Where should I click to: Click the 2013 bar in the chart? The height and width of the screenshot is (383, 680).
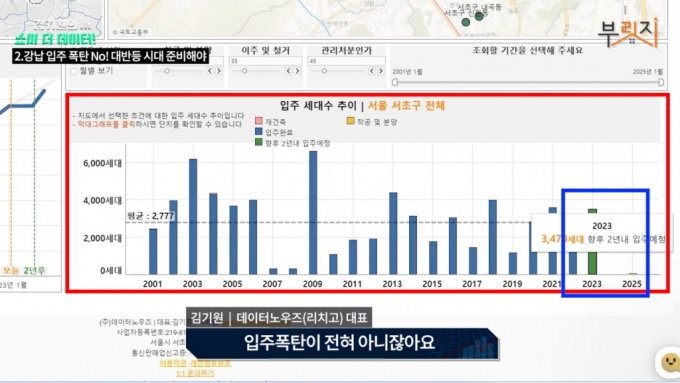(393, 233)
